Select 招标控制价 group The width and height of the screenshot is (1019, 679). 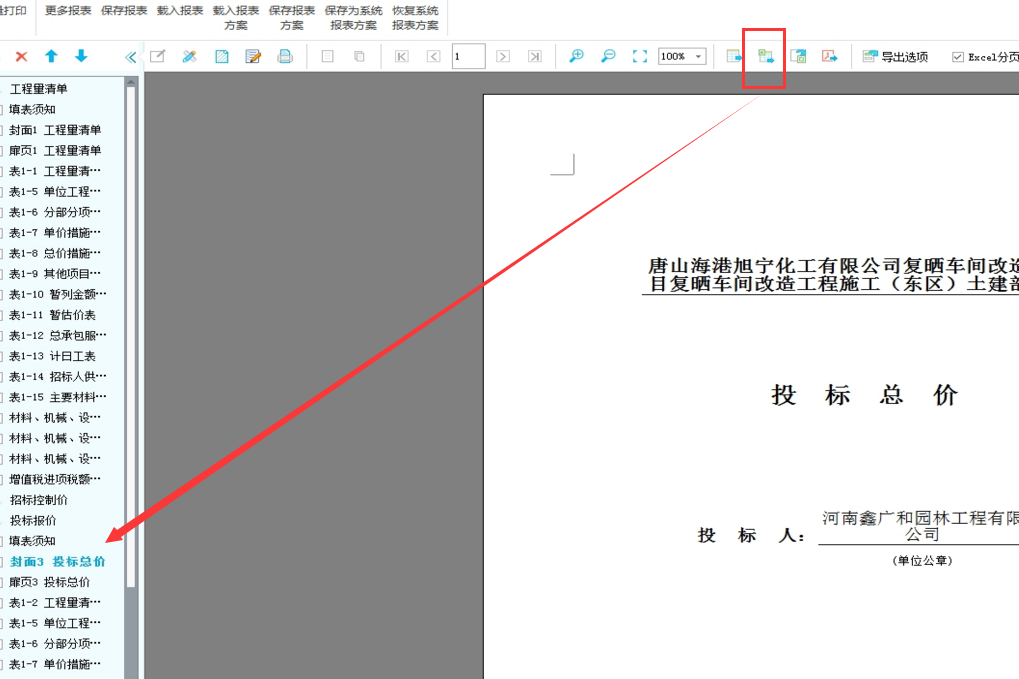[x=39, y=500]
